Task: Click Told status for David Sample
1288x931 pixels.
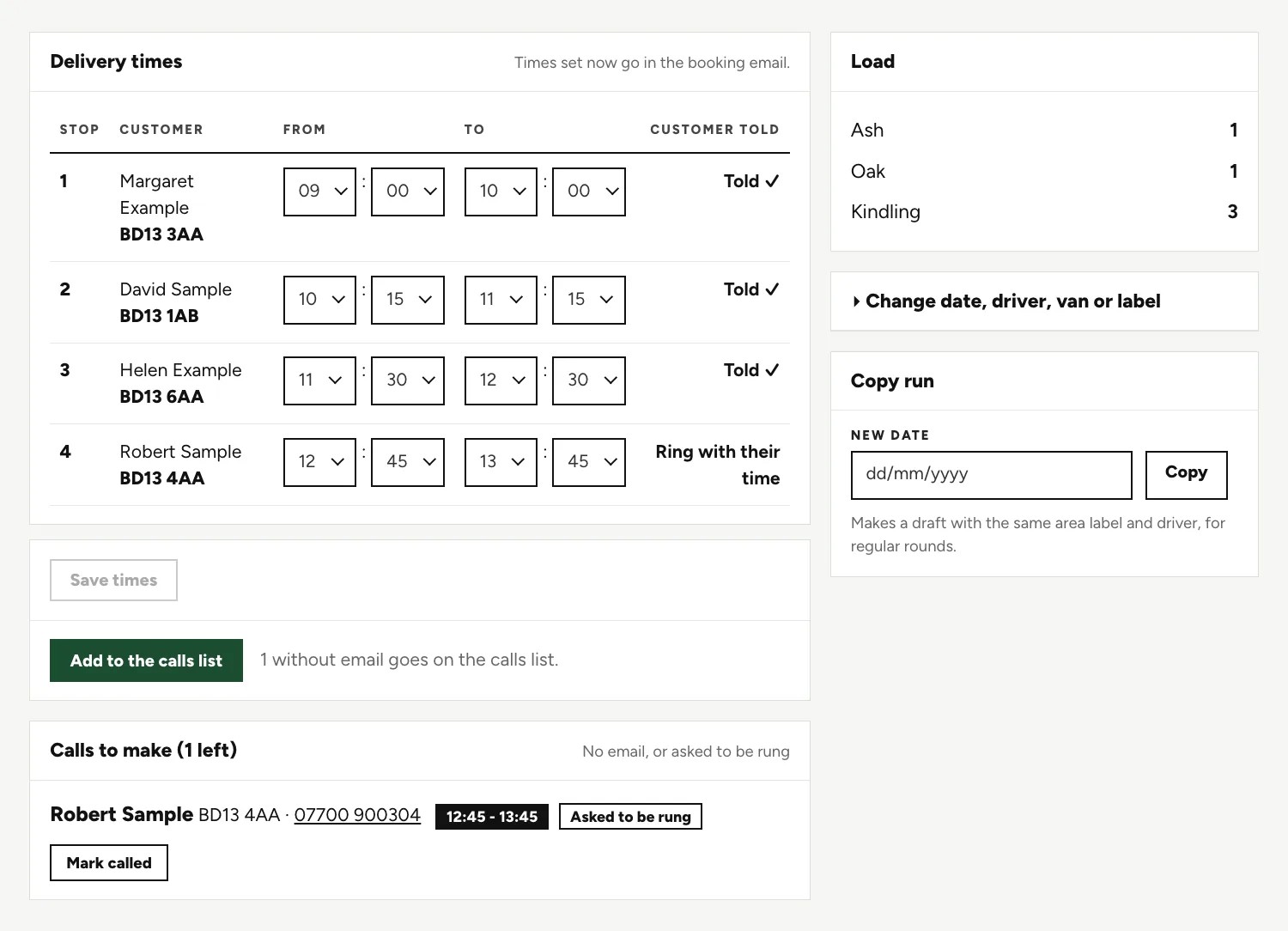Action: click(x=751, y=289)
